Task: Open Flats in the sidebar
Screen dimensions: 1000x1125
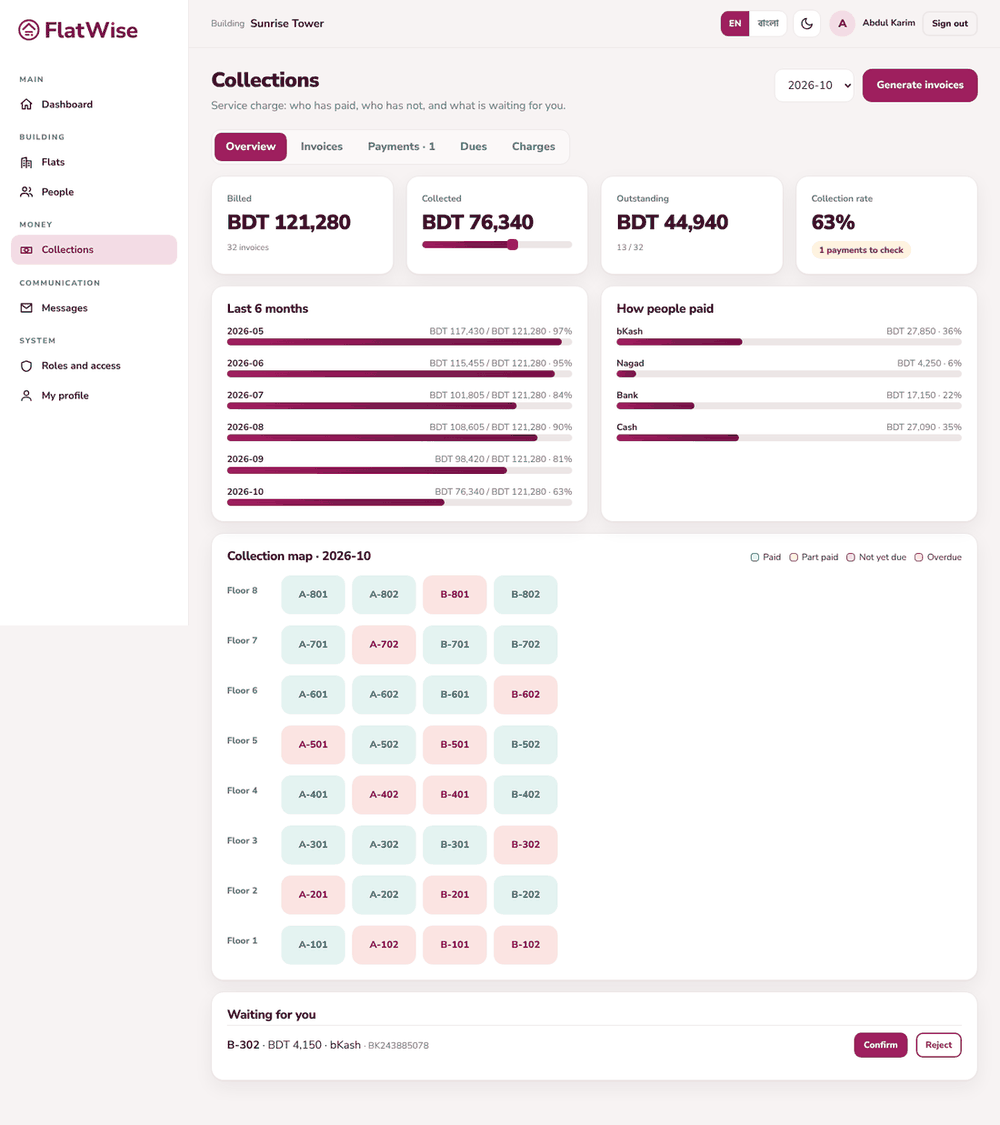Action: [x=94, y=162]
